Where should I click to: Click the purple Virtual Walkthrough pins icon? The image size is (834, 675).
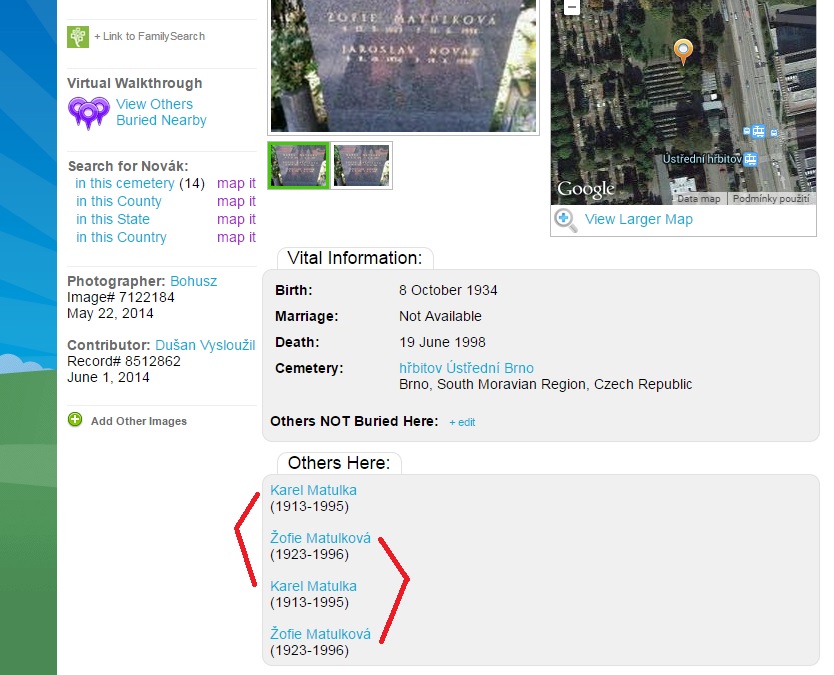tap(88, 113)
